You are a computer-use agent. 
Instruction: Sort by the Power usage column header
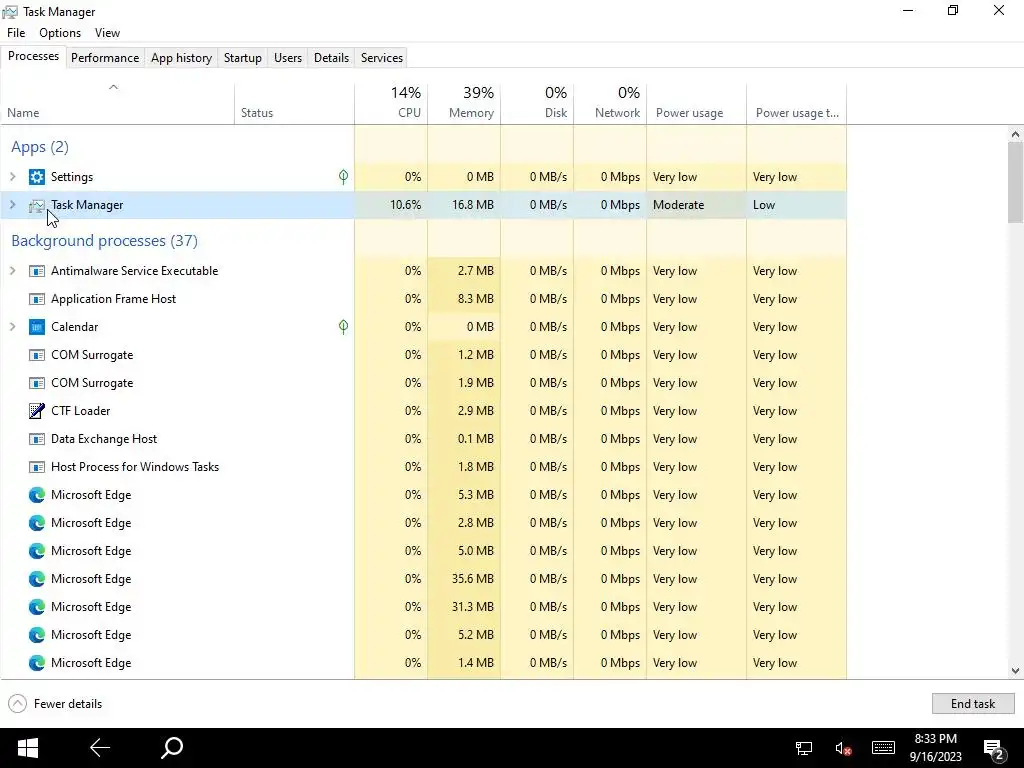(x=697, y=104)
